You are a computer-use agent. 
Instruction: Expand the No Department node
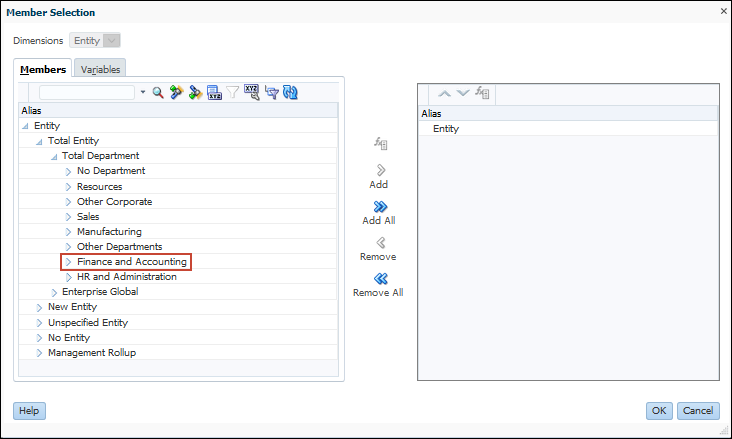(68, 171)
